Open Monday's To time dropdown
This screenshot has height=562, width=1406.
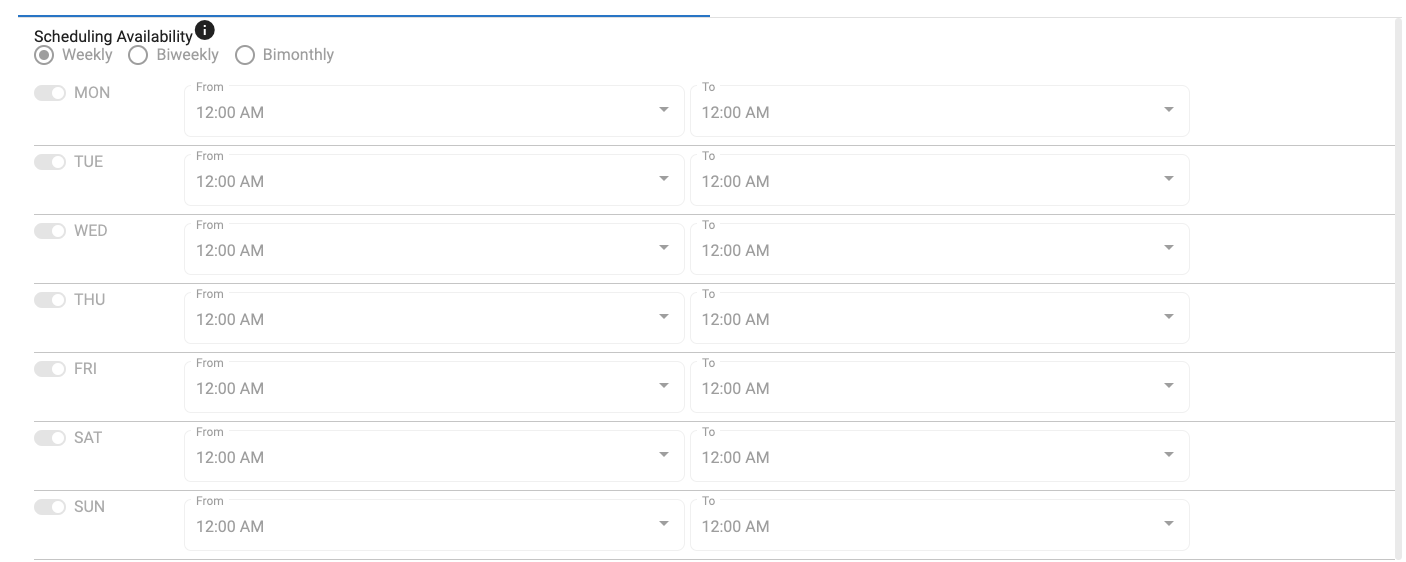click(x=939, y=111)
